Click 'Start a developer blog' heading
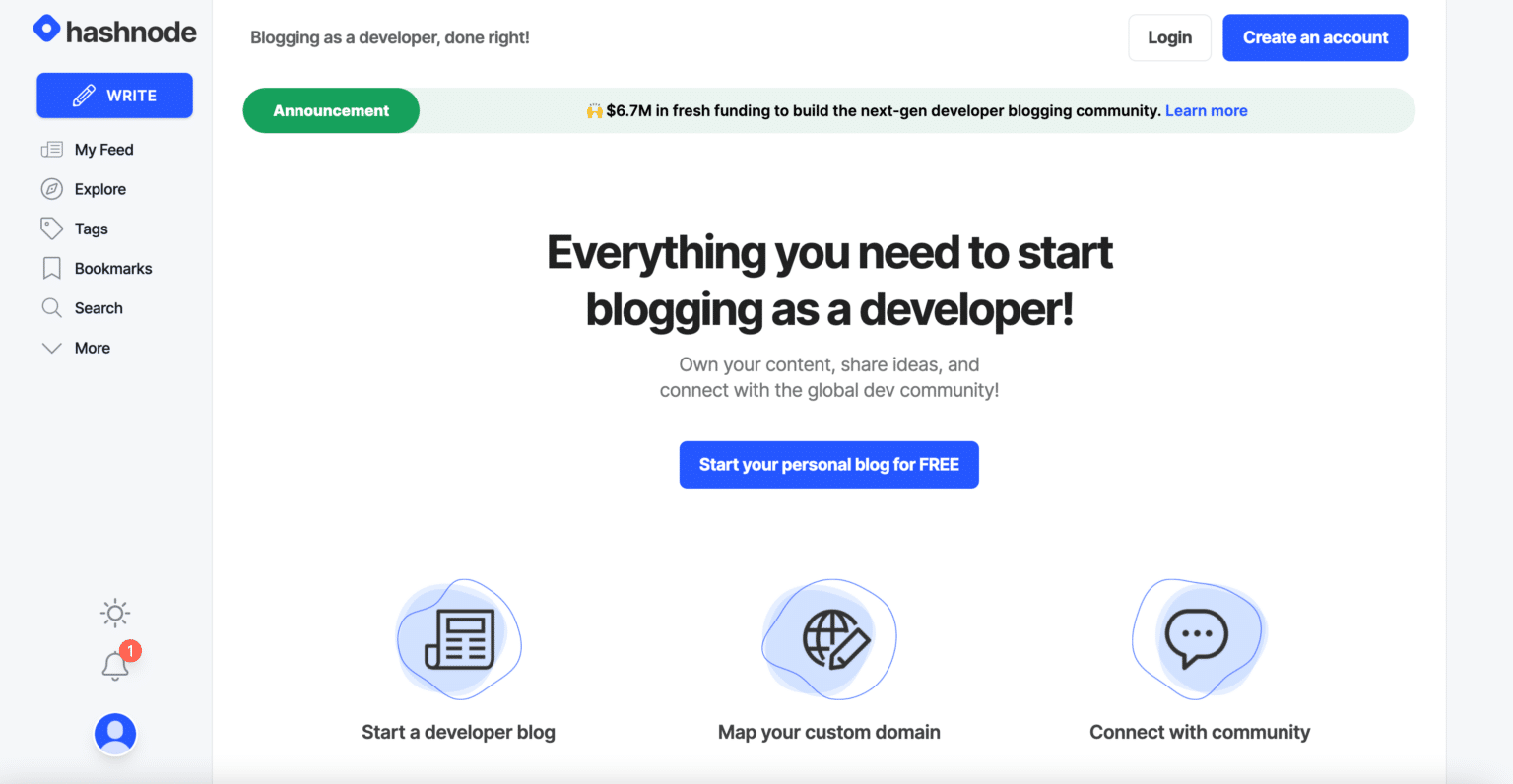1513x784 pixels. click(x=458, y=732)
